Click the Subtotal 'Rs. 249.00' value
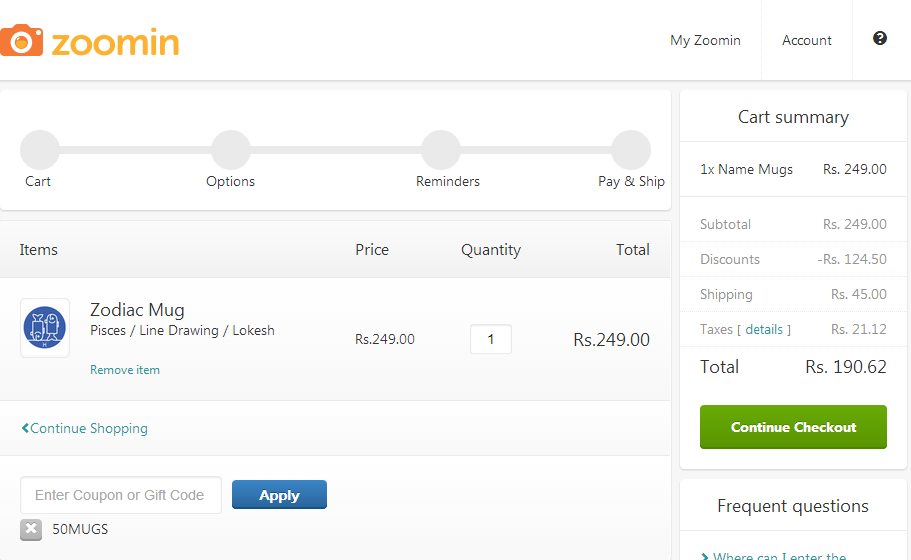911x560 pixels. [855, 224]
